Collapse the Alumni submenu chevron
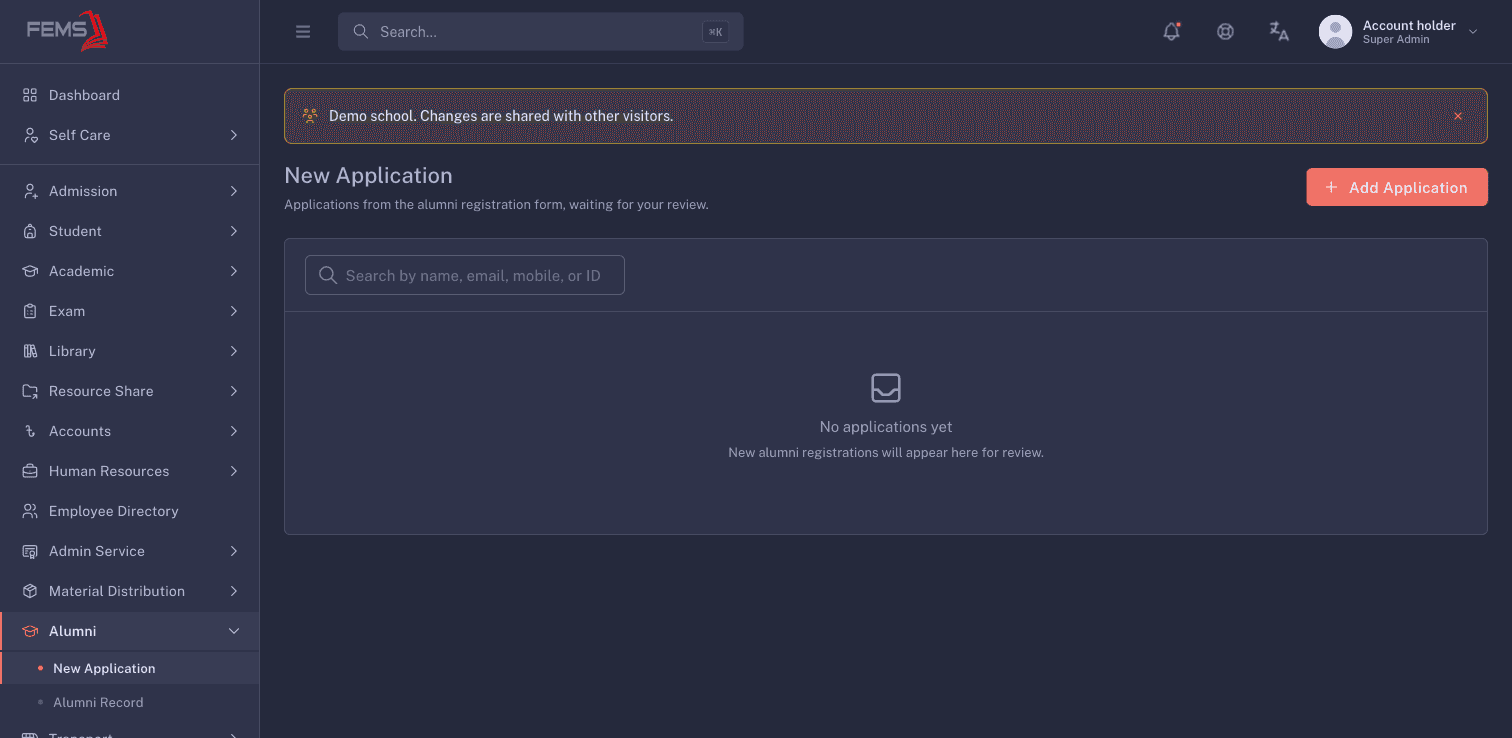Image resolution: width=1512 pixels, height=738 pixels. pyautogui.click(x=234, y=631)
